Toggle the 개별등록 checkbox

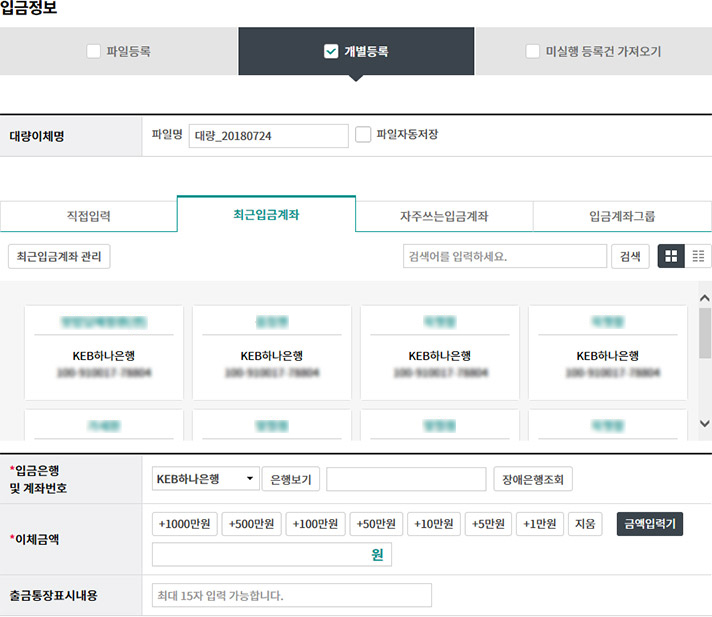pos(332,51)
